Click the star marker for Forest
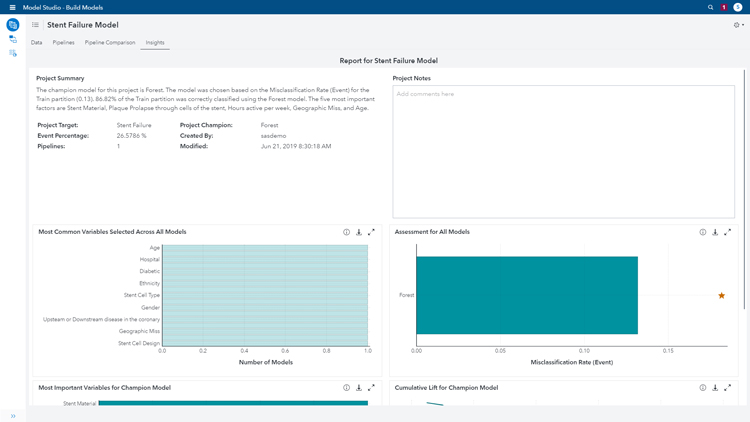This screenshot has width=750, height=422. (721, 295)
